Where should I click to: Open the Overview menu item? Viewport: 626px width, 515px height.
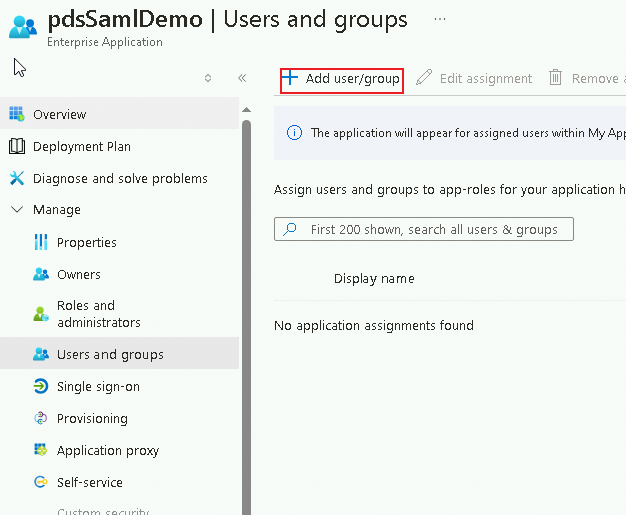(x=119, y=114)
